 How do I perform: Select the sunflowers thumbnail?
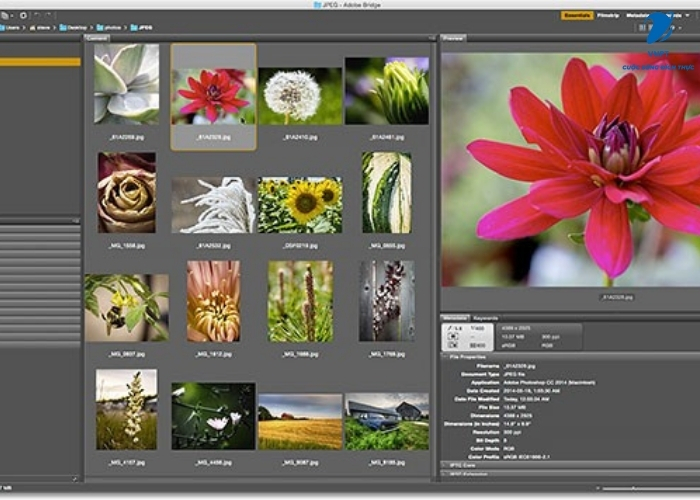coord(300,205)
